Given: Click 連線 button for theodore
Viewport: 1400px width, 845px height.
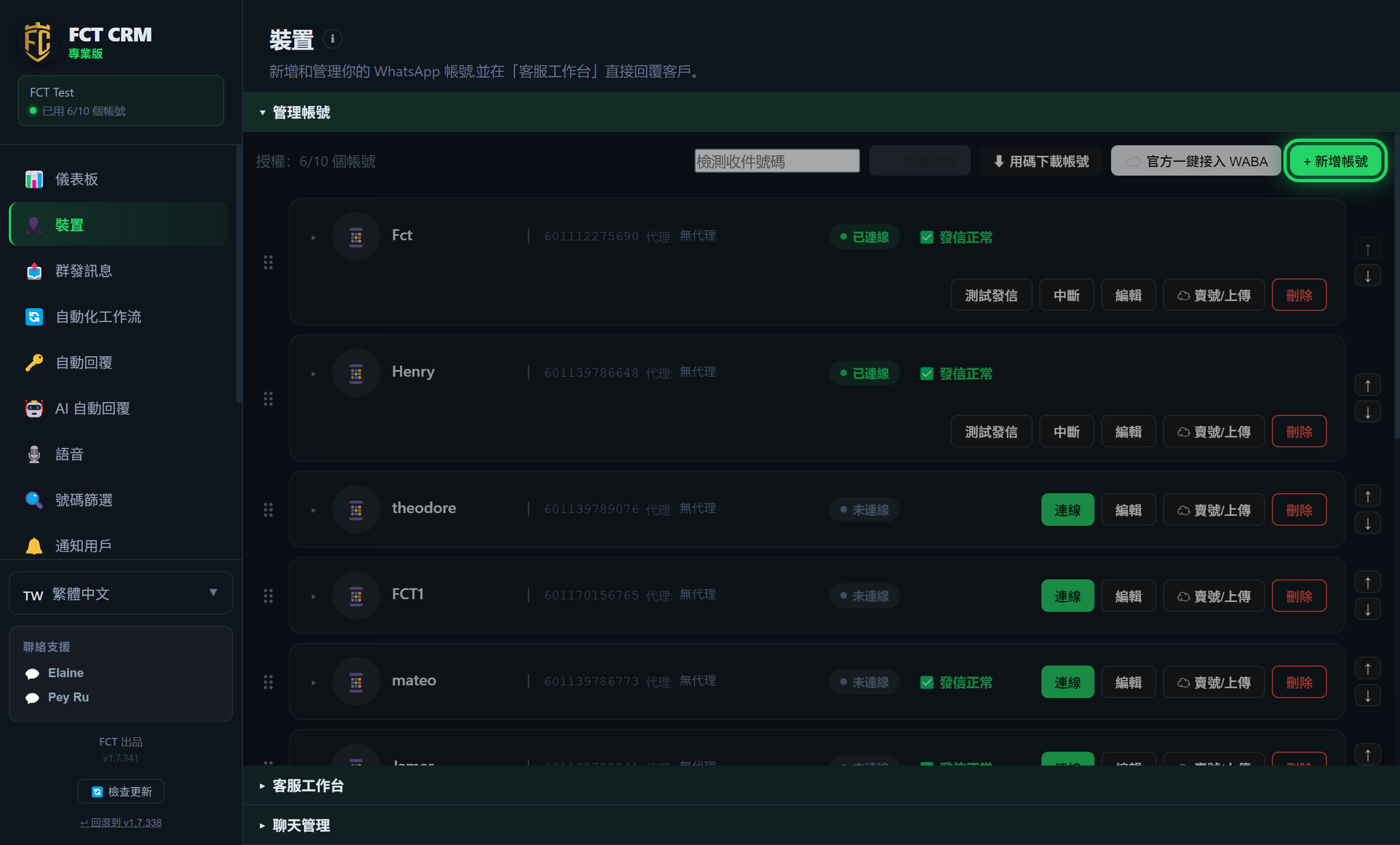Looking at the screenshot, I should click(1067, 510).
